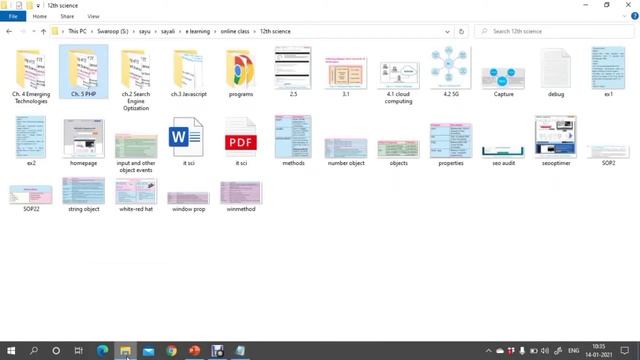Open the Share ribbon tab

(x=67, y=16)
